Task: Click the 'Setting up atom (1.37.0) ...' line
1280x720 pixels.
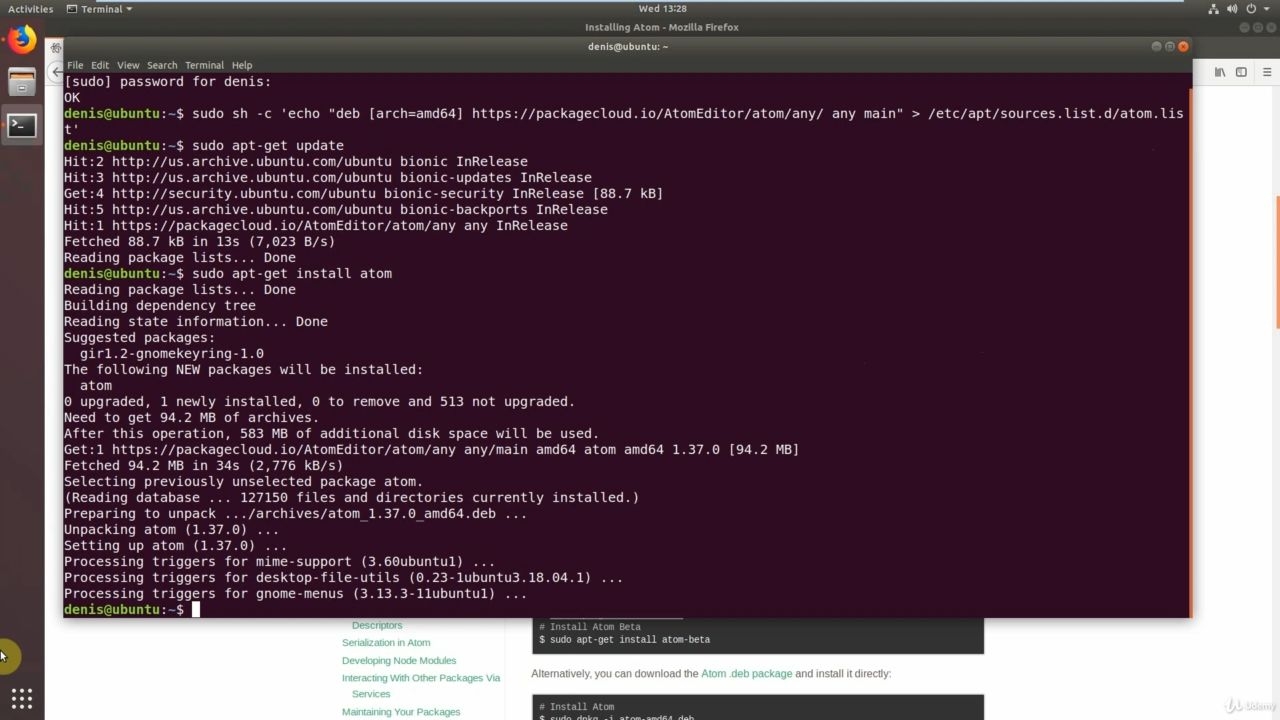Action: (176, 546)
